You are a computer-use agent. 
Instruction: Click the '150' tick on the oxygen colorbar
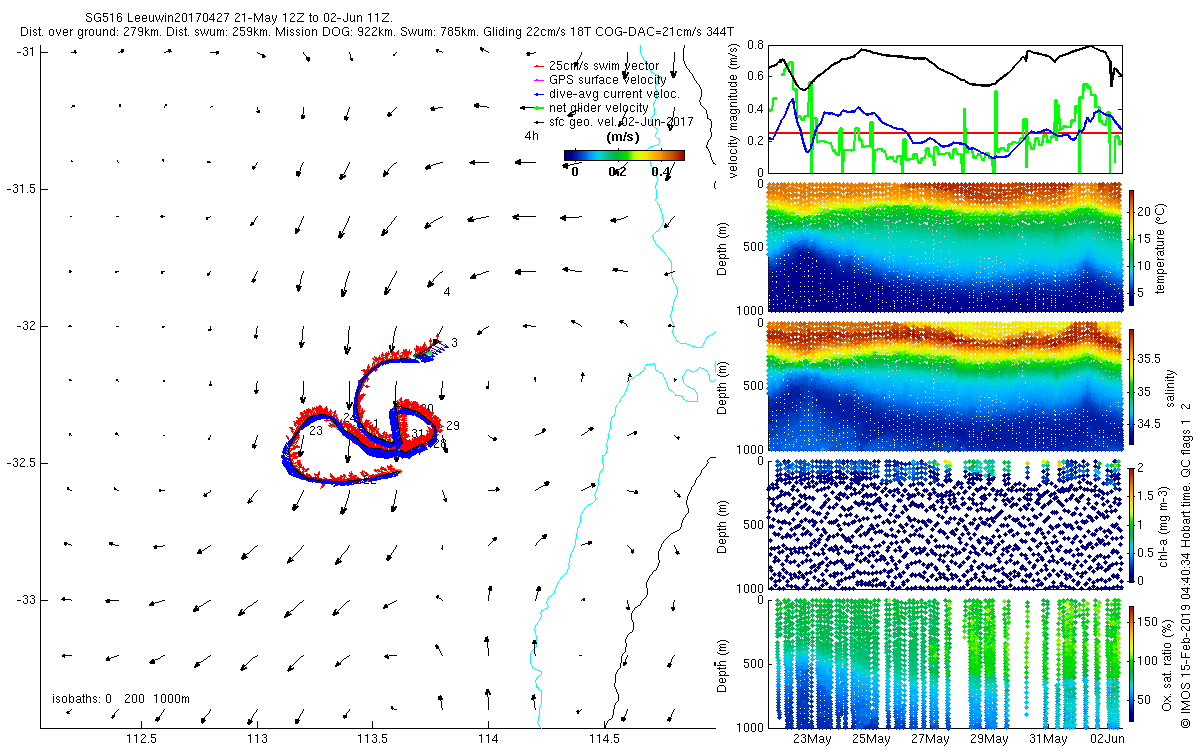[1150, 621]
